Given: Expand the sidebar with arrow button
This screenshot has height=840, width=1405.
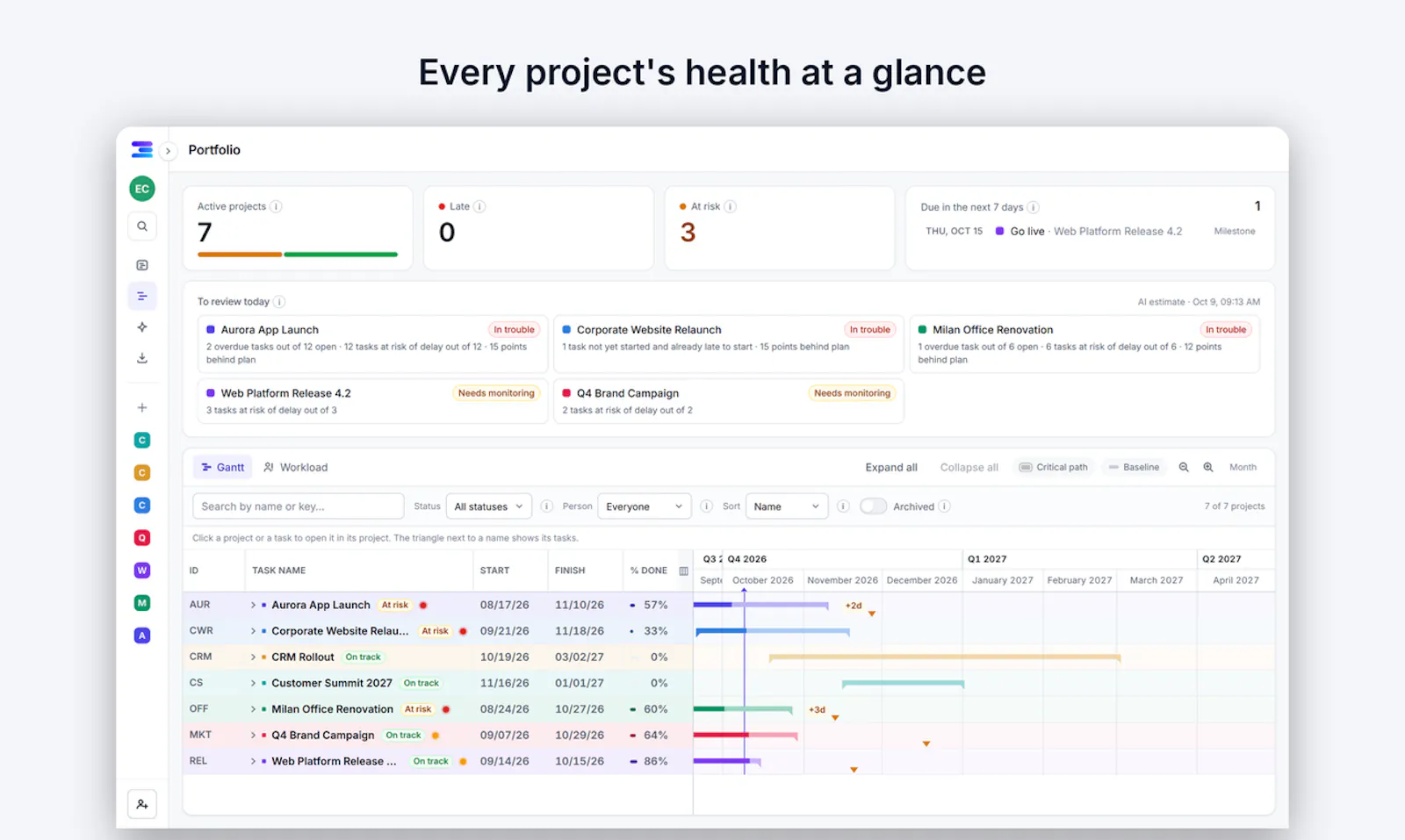Looking at the screenshot, I should [168, 151].
